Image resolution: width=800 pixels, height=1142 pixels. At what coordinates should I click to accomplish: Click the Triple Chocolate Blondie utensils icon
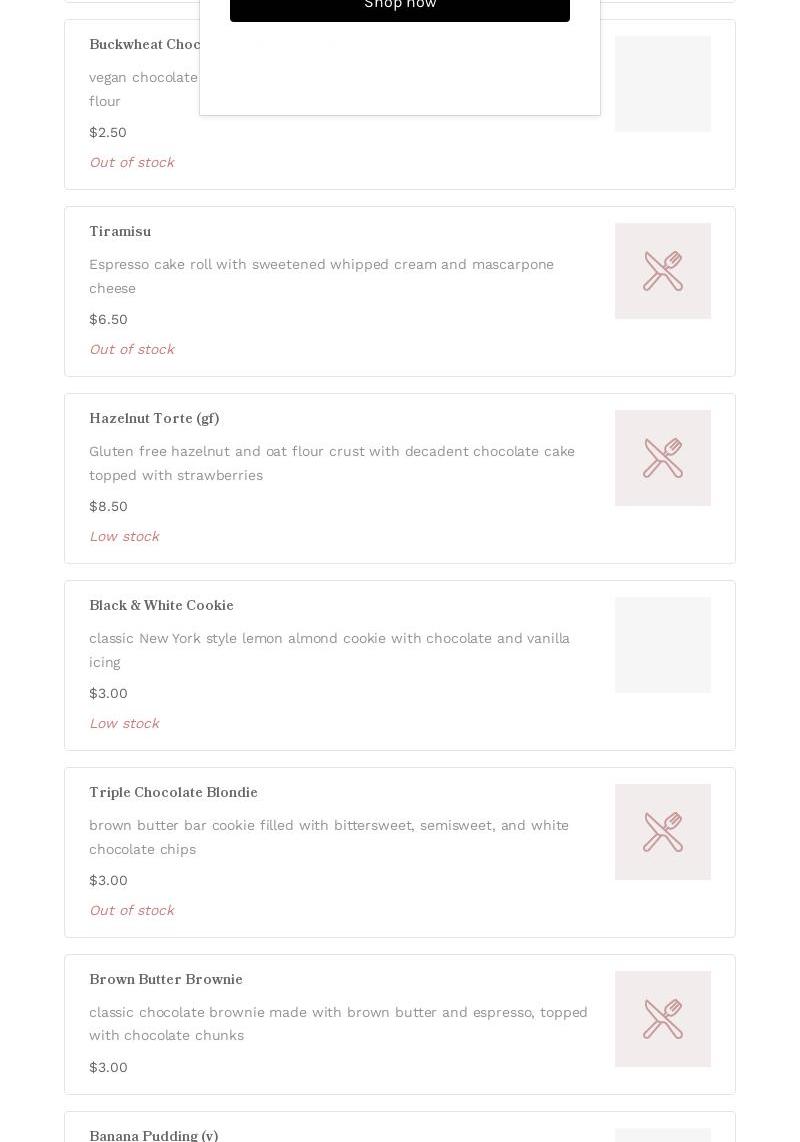click(x=663, y=832)
